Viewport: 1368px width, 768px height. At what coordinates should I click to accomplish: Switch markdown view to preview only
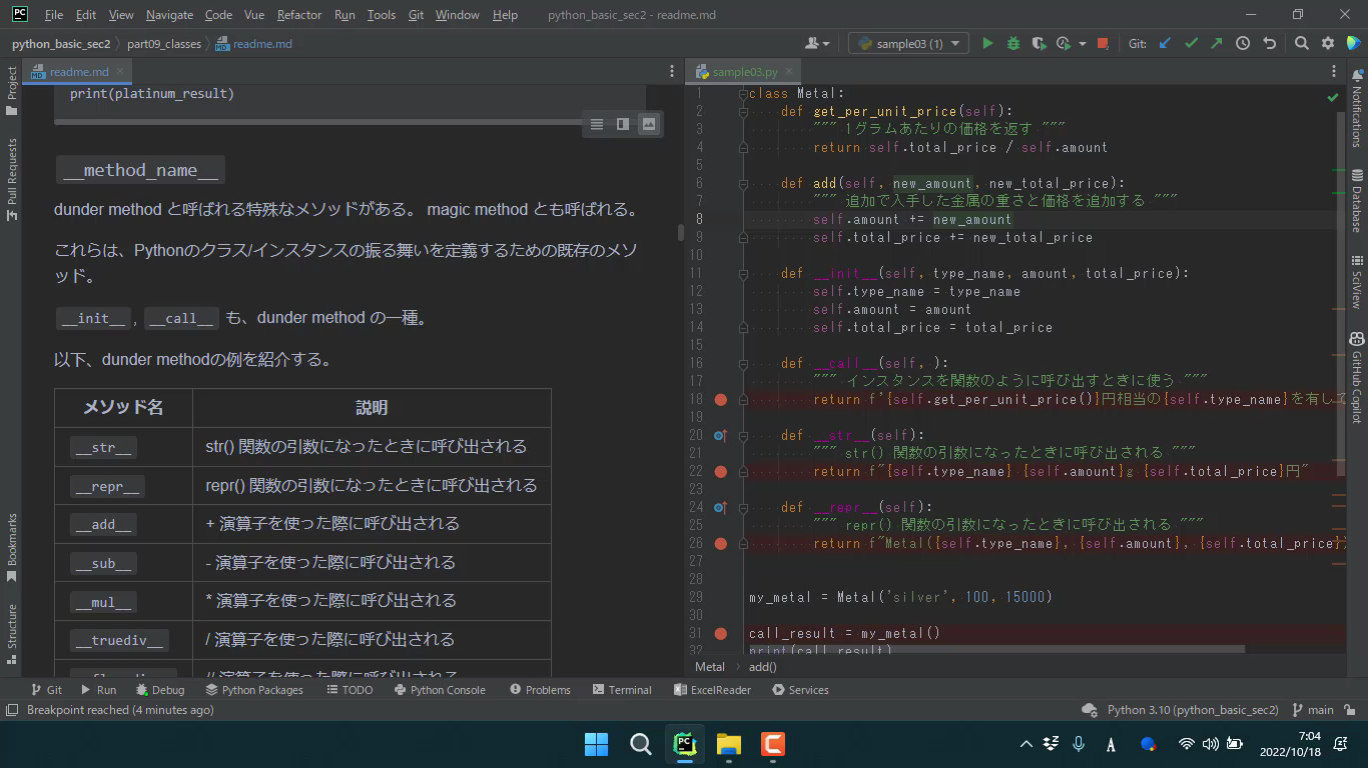pyautogui.click(x=649, y=124)
